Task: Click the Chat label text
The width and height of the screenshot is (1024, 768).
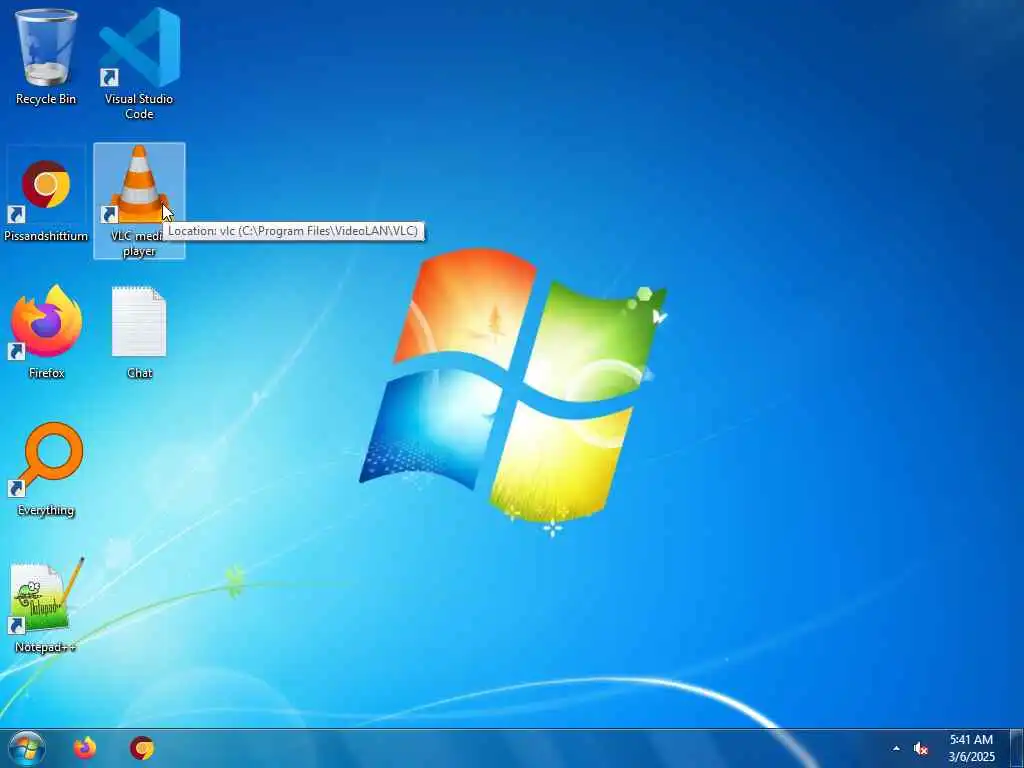Action: (140, 373)
